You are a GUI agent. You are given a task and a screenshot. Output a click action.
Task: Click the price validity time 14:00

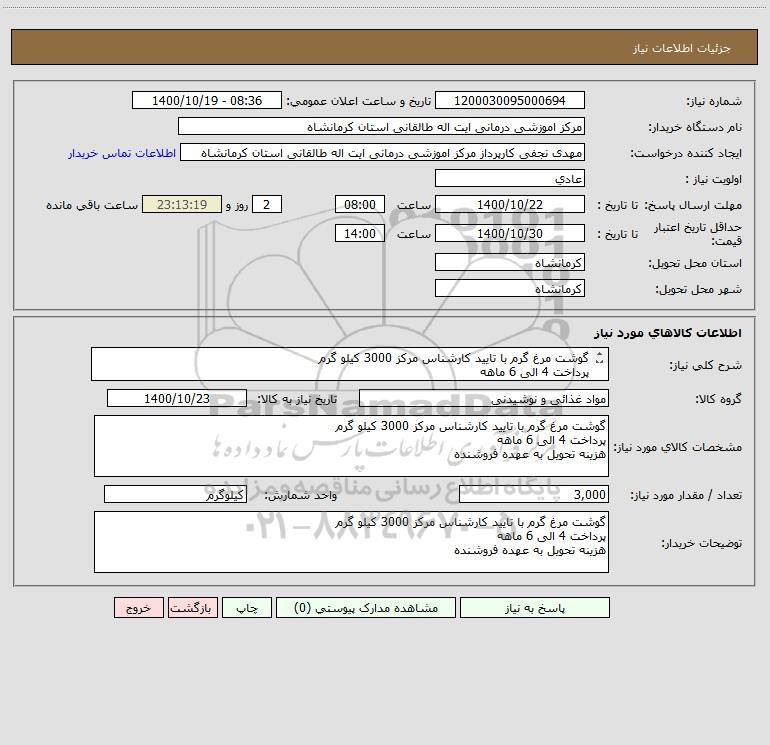pyautogui.click(x=359, y=233)
